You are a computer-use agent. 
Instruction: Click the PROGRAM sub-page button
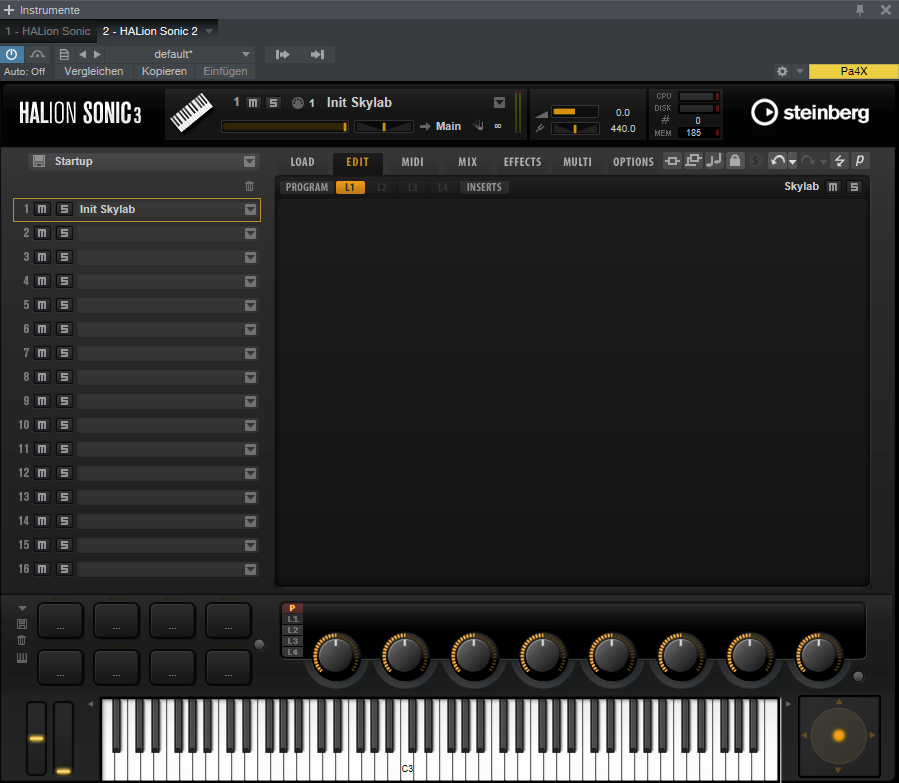[307, 187]
